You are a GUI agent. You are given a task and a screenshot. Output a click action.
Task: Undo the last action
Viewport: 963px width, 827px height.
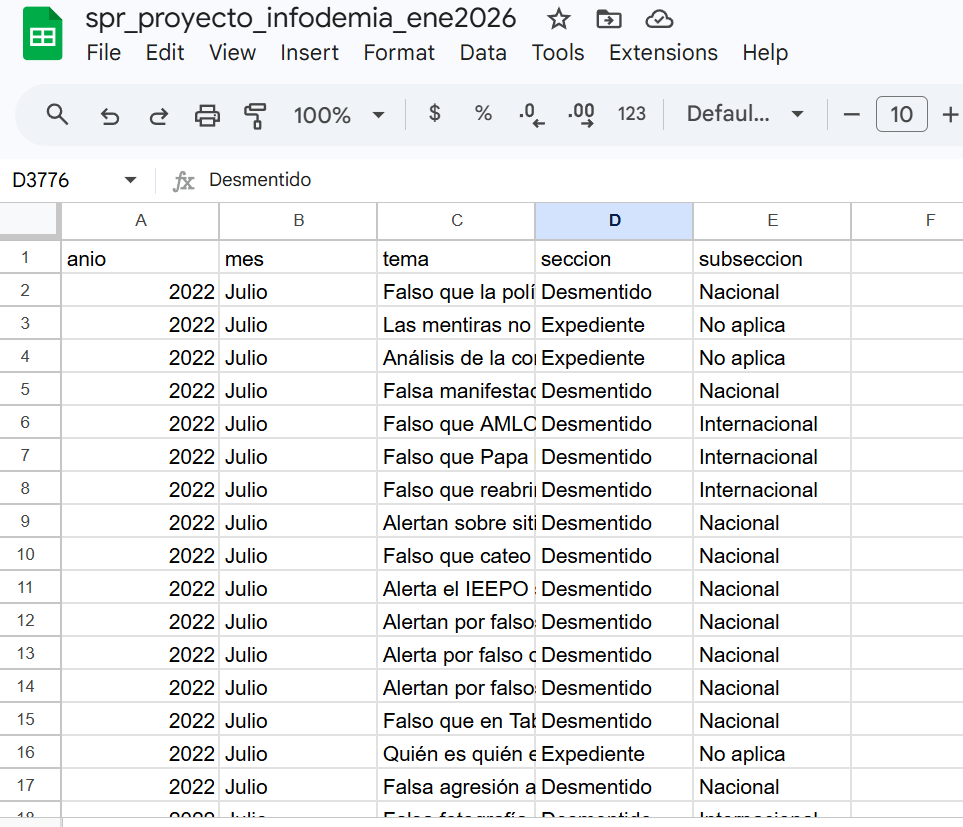[110, 115]
